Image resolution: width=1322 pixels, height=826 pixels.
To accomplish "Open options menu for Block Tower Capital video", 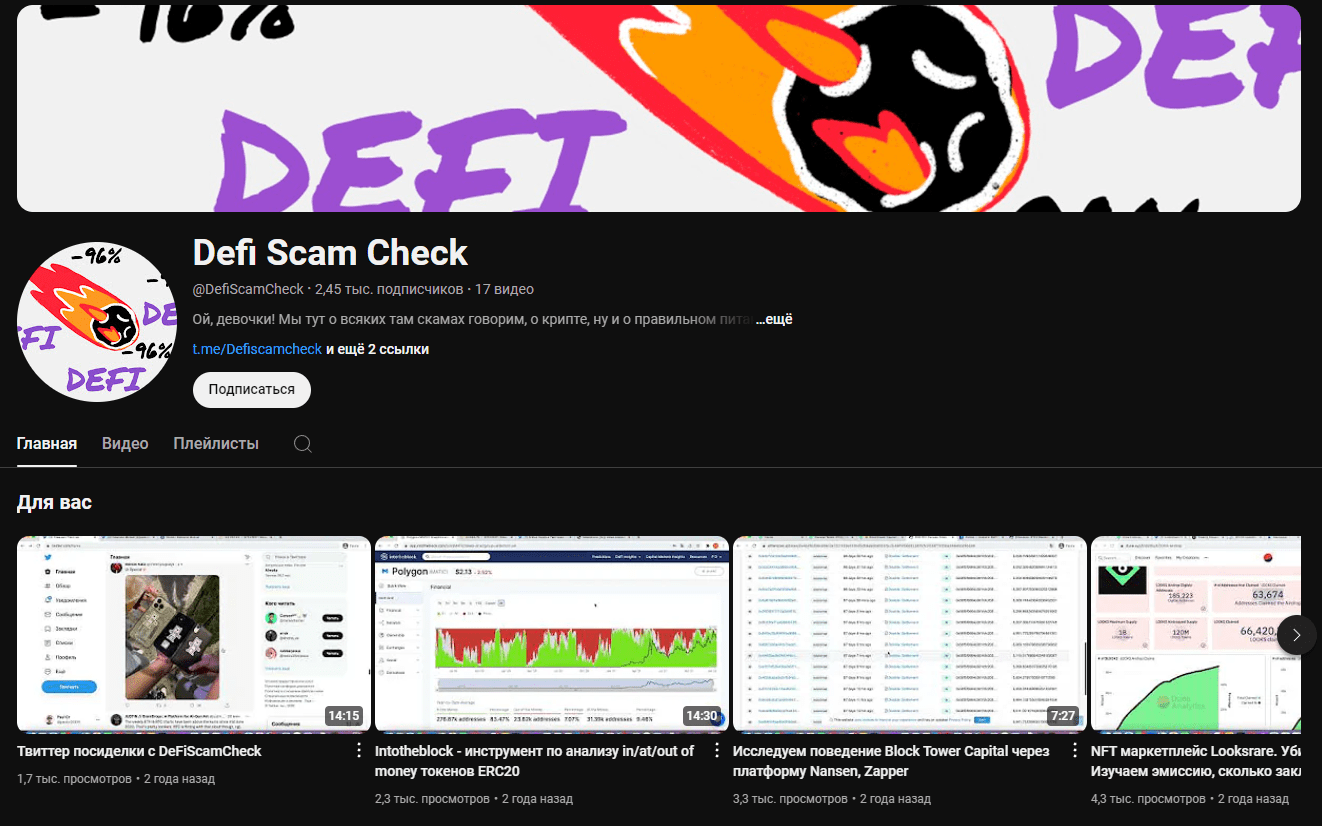I will point(1075,751).
